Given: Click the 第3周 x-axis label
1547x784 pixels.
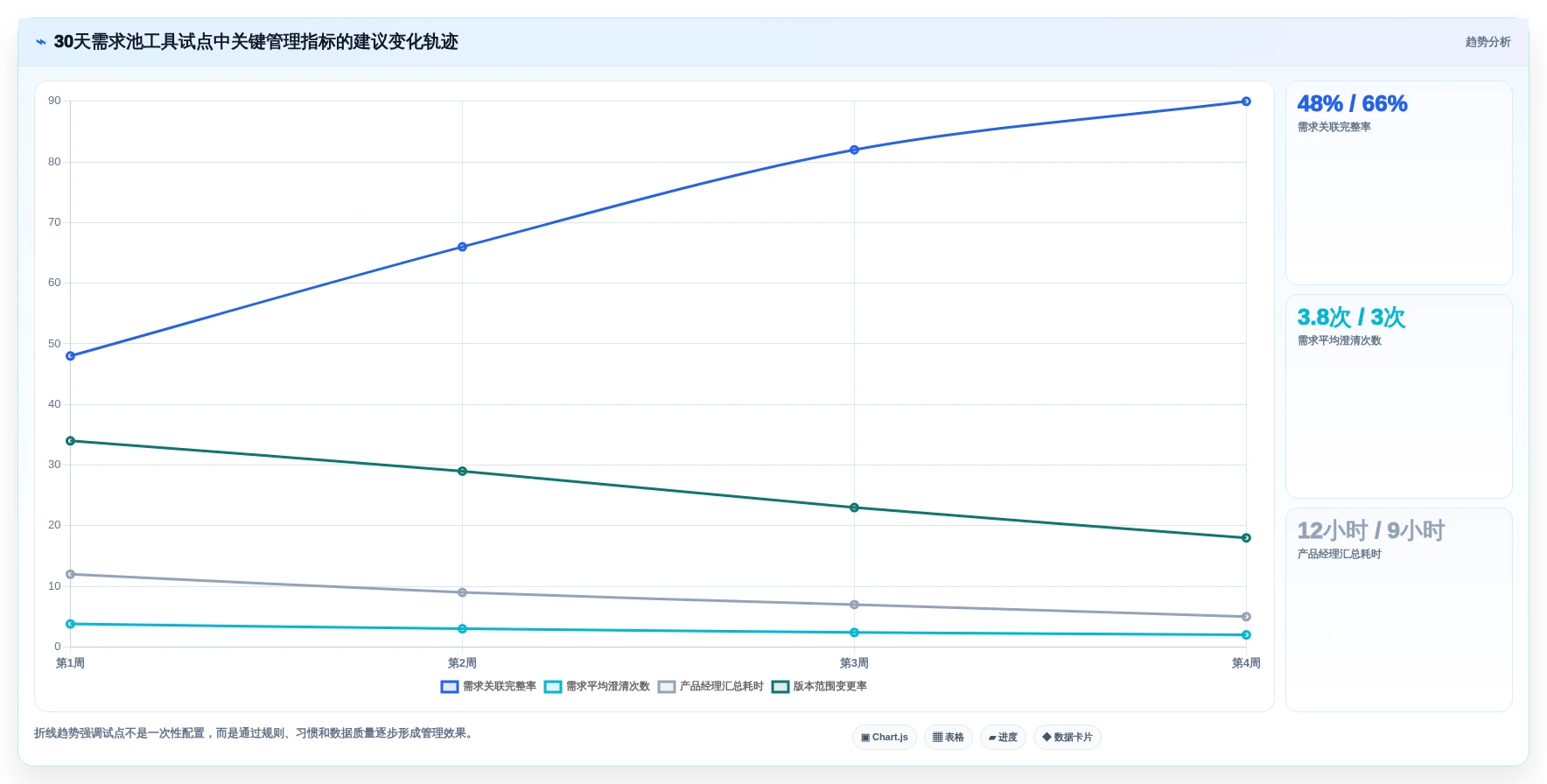Looking at the screenshot, I should pos(854,663).
